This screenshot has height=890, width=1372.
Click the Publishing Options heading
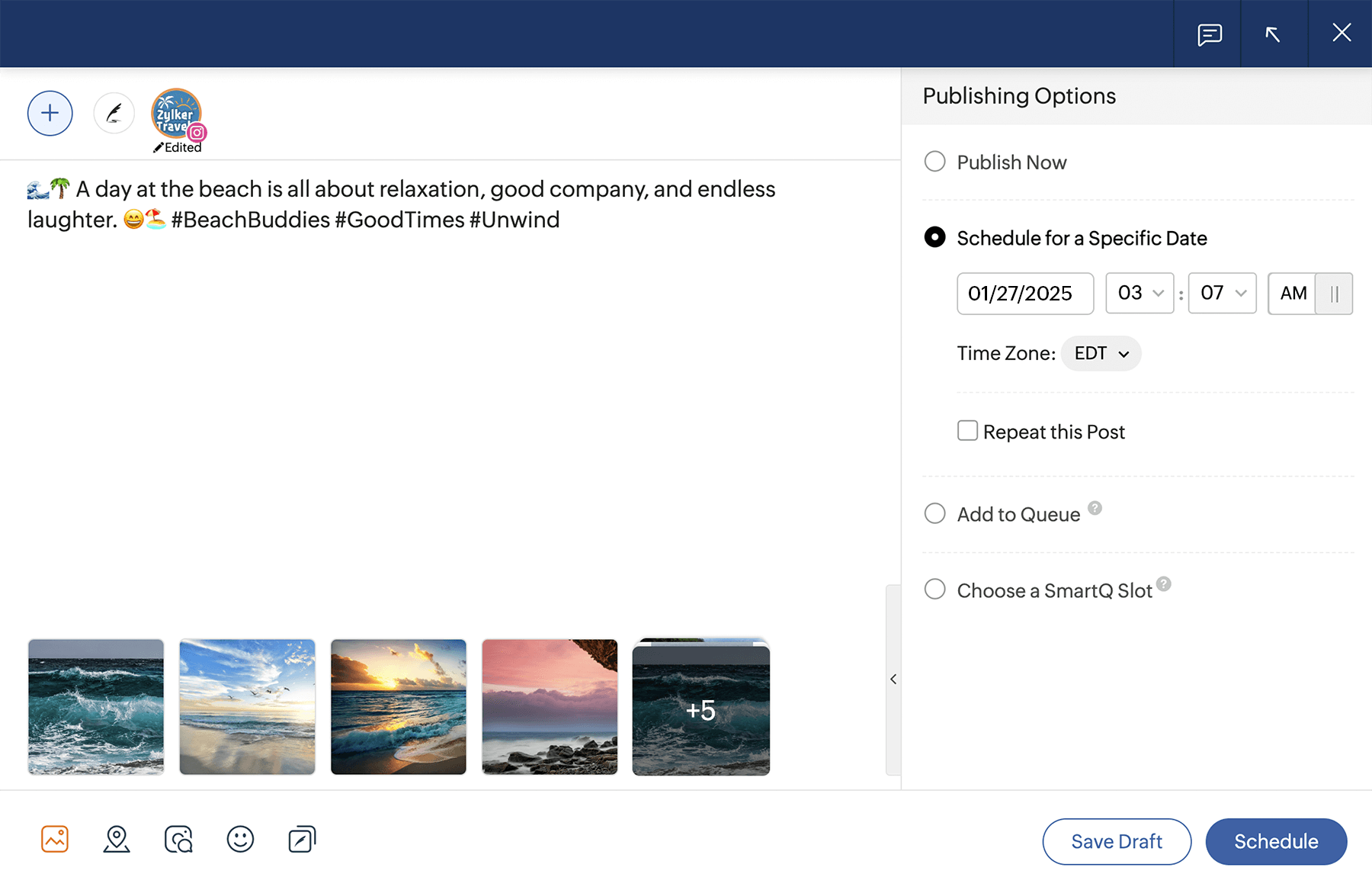(x=1019, y=96)
